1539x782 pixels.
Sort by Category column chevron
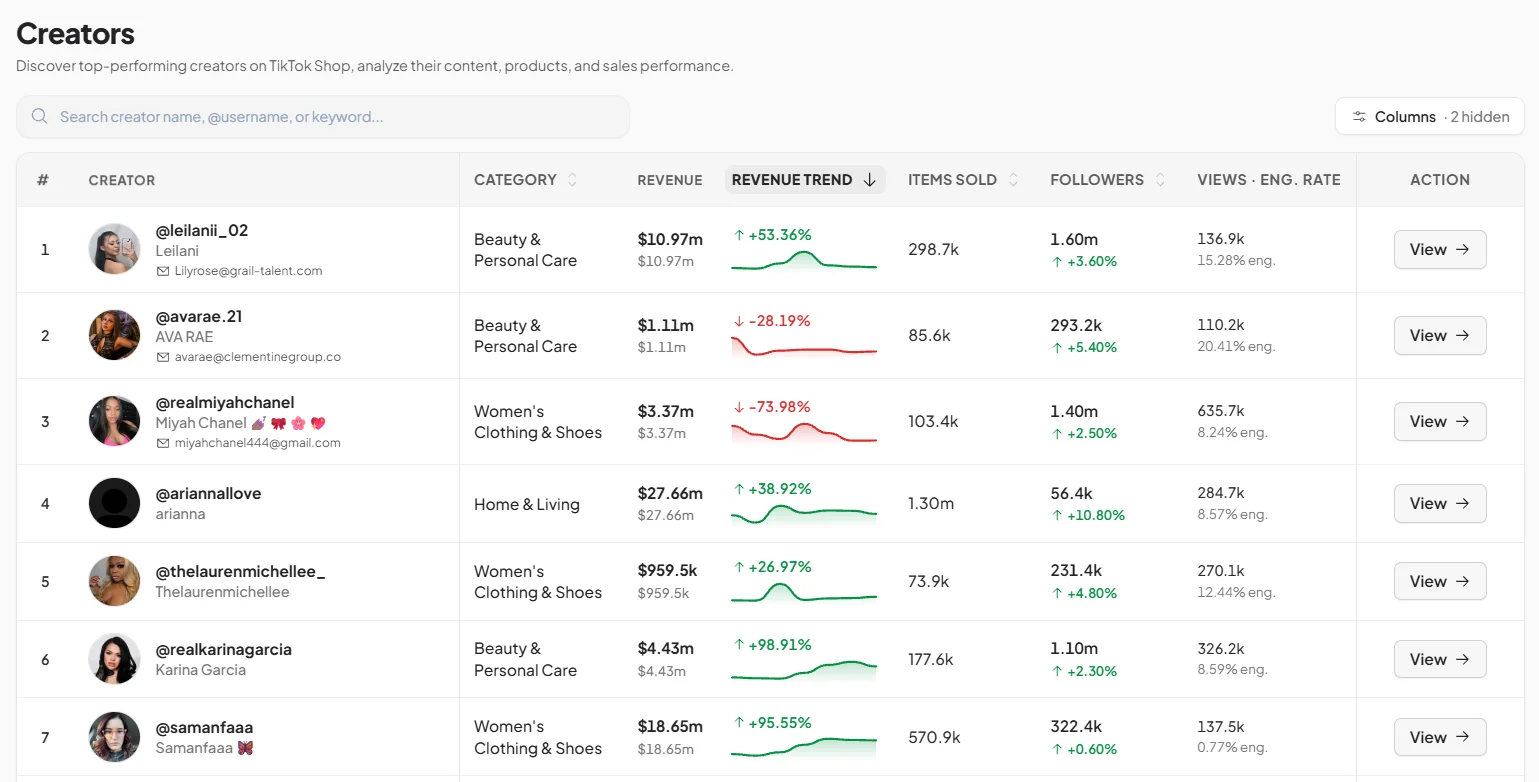[573, 180]
